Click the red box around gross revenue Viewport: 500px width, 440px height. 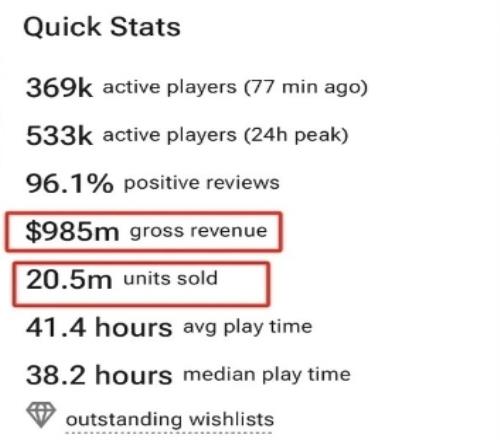pos(144,232)
